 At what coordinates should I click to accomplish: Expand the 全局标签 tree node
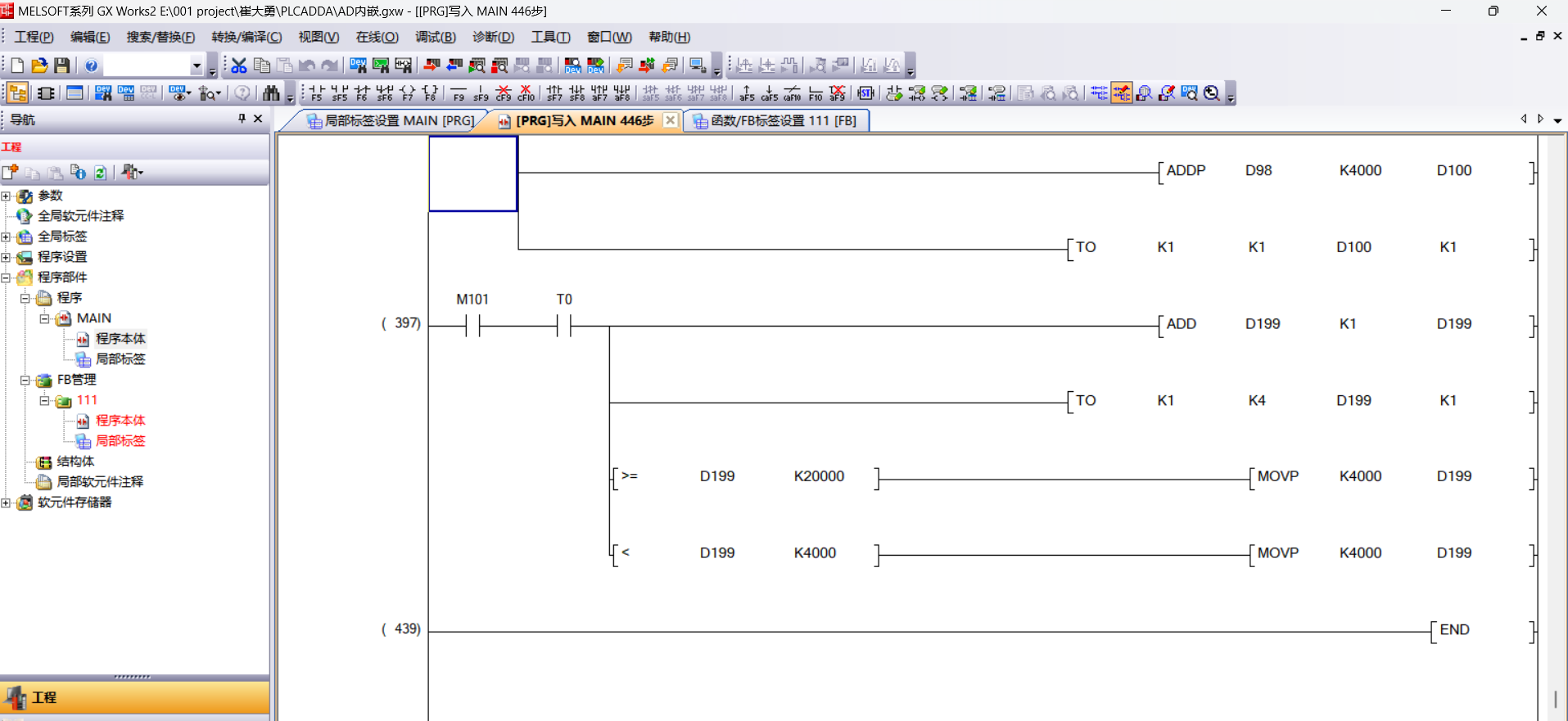pos(6,237)
